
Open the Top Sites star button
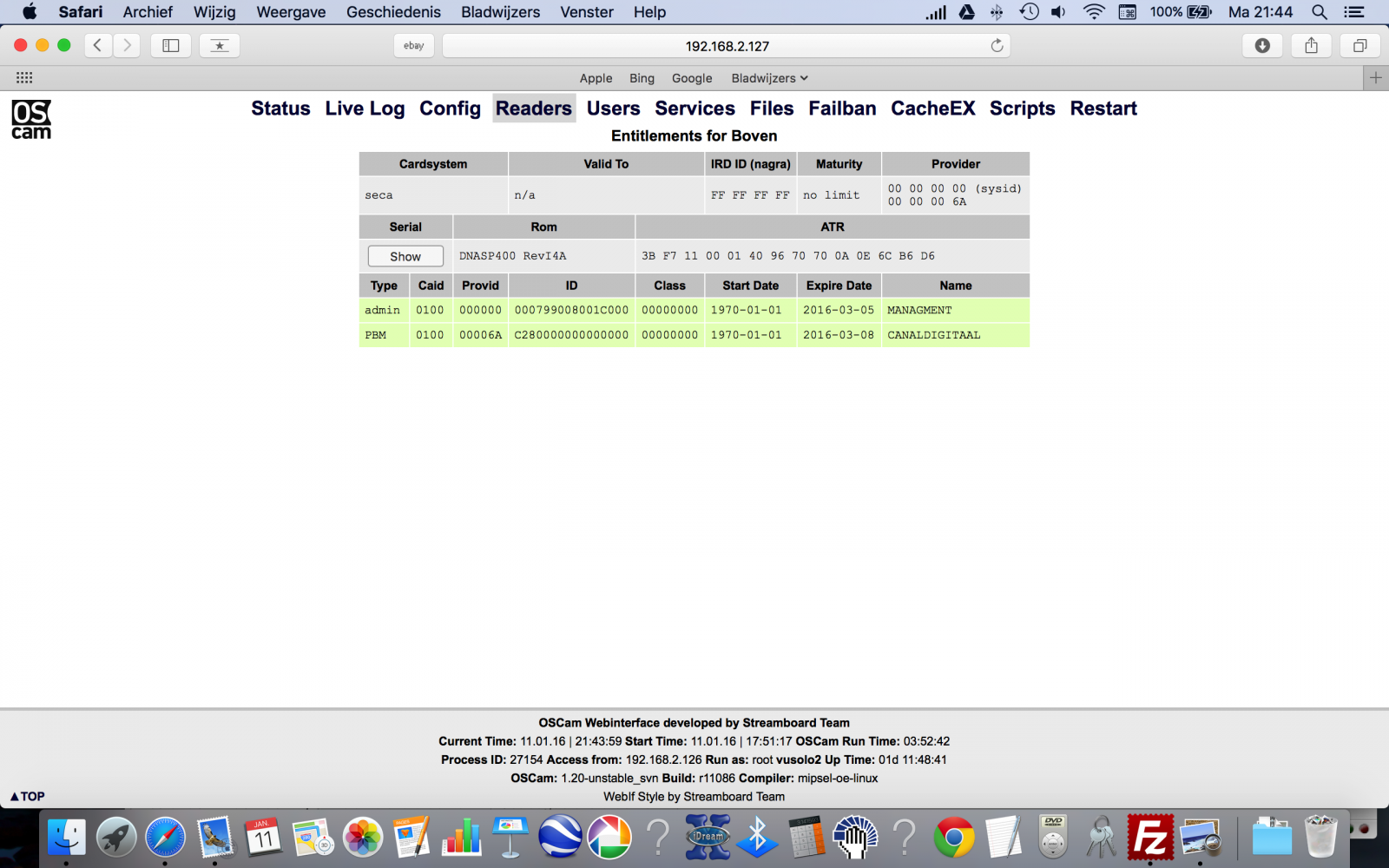click(x=220, y=46)
